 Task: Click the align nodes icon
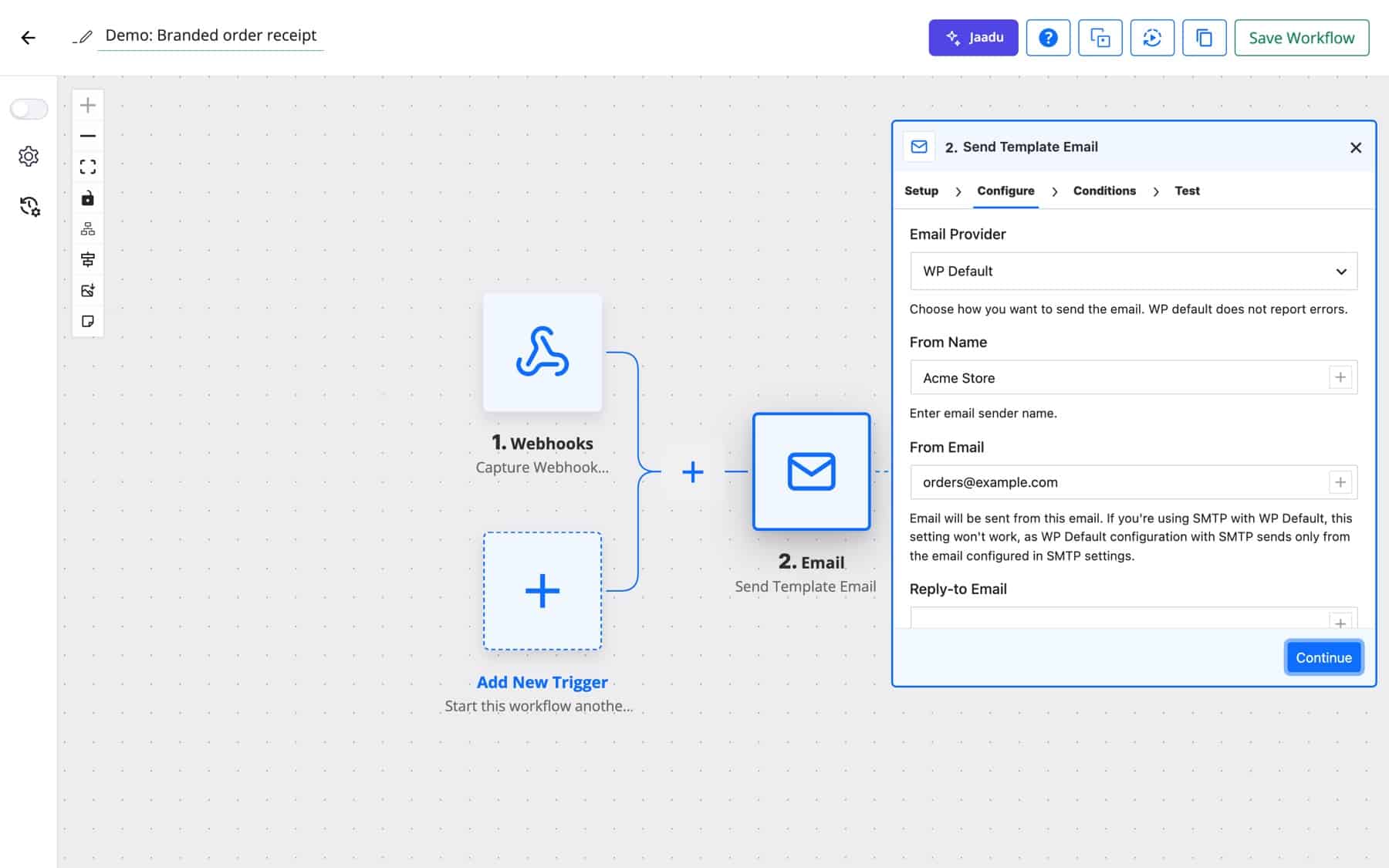pos(88,259)
